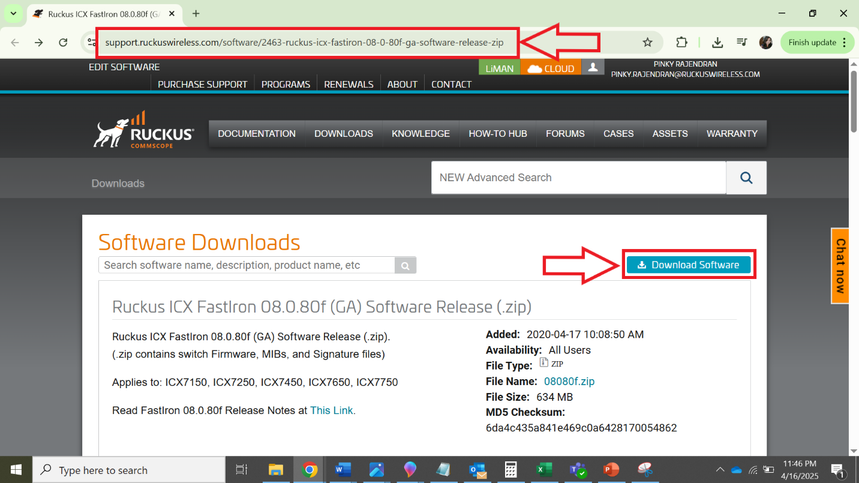Open the Finish update menu
This screenshot has width=859, height=483.
click(818, 43)
